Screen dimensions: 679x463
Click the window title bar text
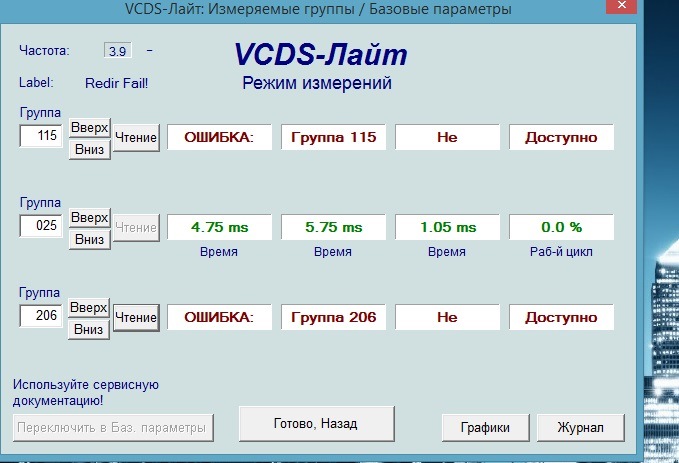click(318, 9)
